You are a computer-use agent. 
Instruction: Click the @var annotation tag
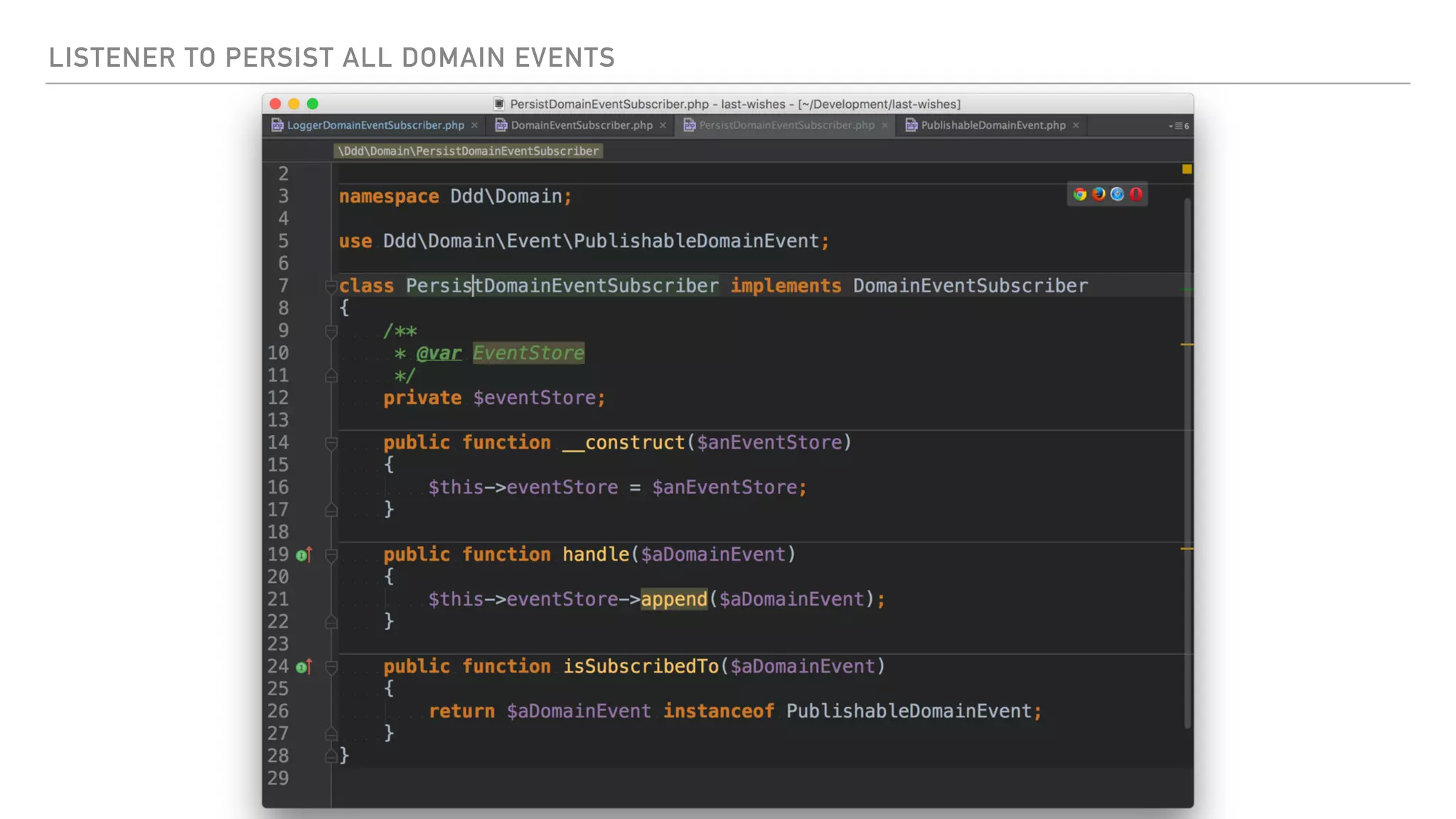[439, 353]
